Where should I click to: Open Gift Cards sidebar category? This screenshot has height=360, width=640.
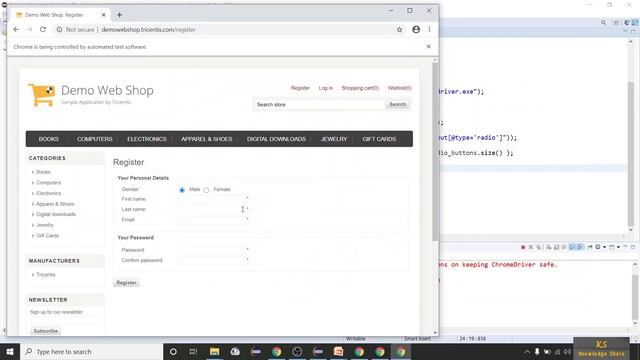[x=48, y=236]
